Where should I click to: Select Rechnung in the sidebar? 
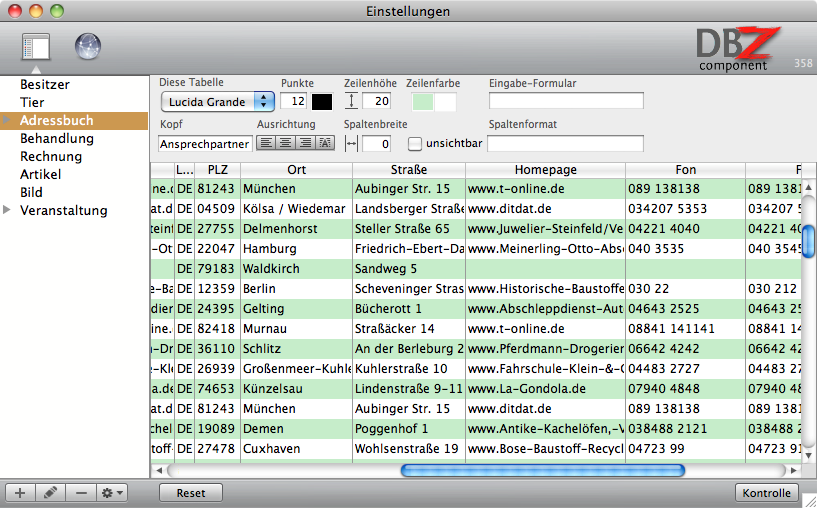(x=51, y=156)
